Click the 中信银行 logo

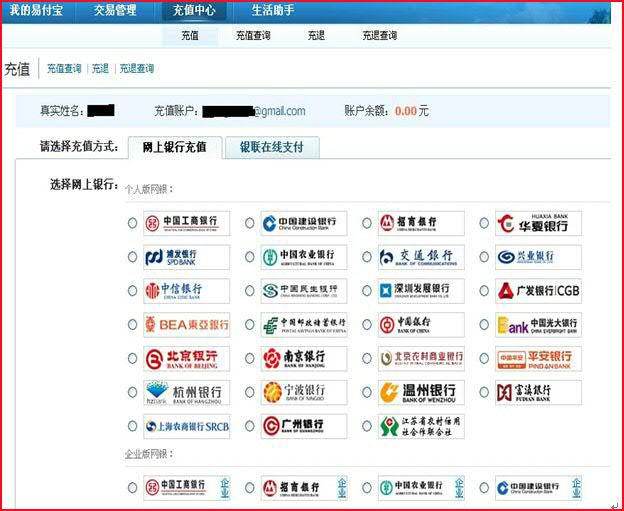[187, 291]
